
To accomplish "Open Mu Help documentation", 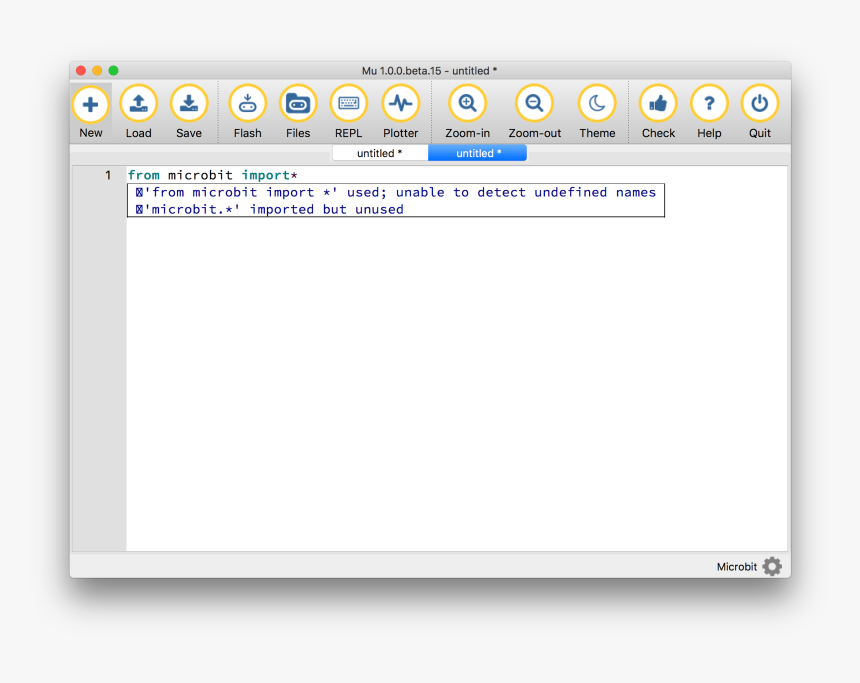I will pyautogui.click(x=709, y=110).
